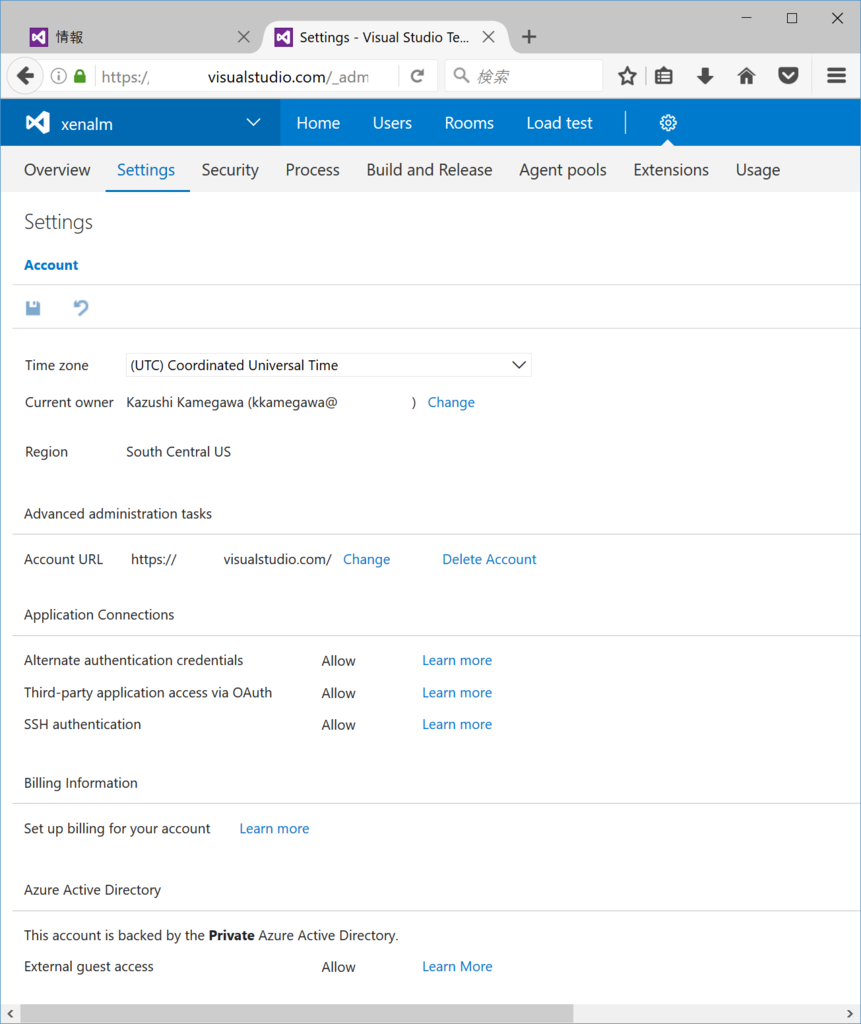Click the search magnifier icon
The height and width of the screenshot is (1024, 861).
coord(461,76)
